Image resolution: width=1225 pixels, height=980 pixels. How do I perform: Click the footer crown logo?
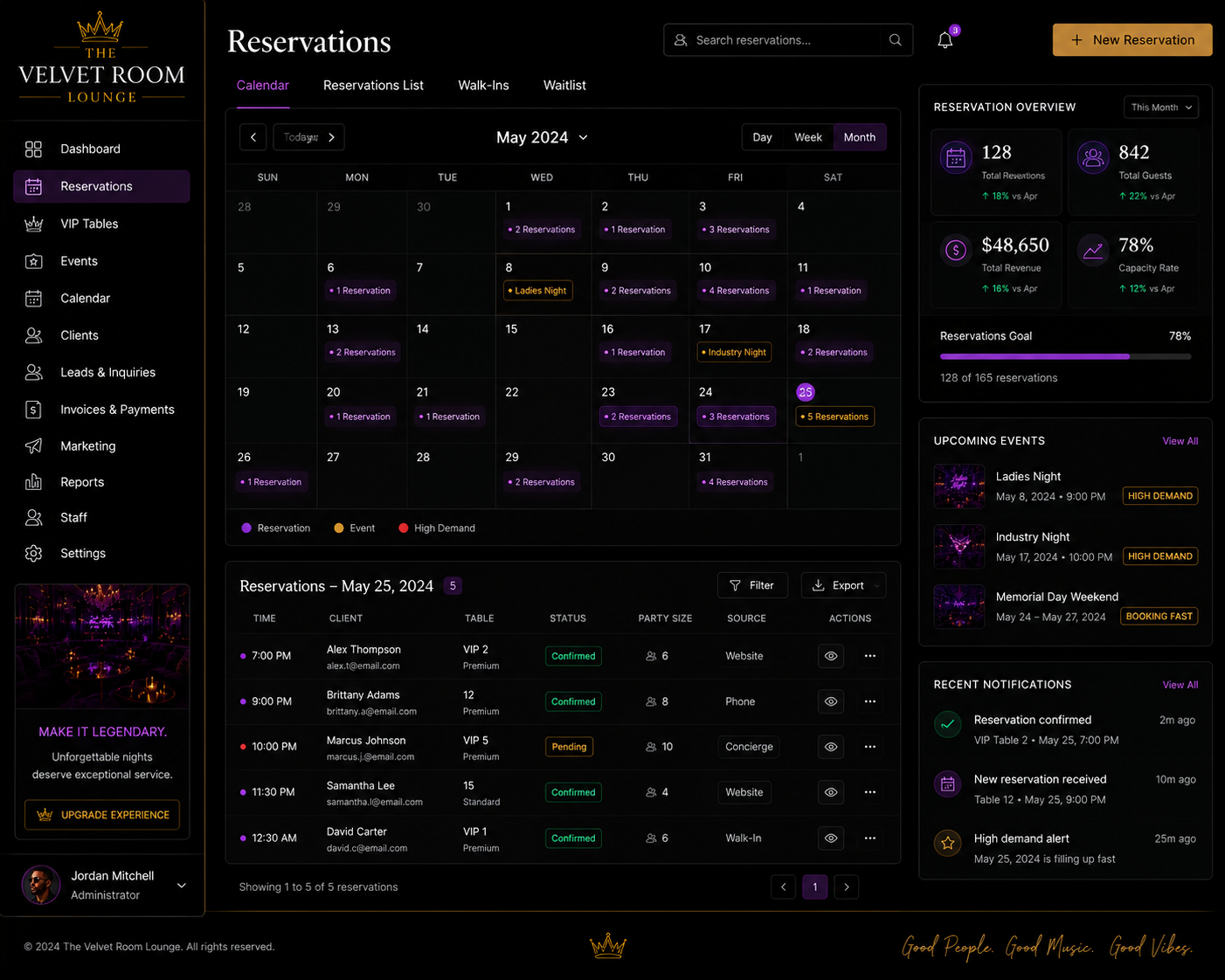608,945
